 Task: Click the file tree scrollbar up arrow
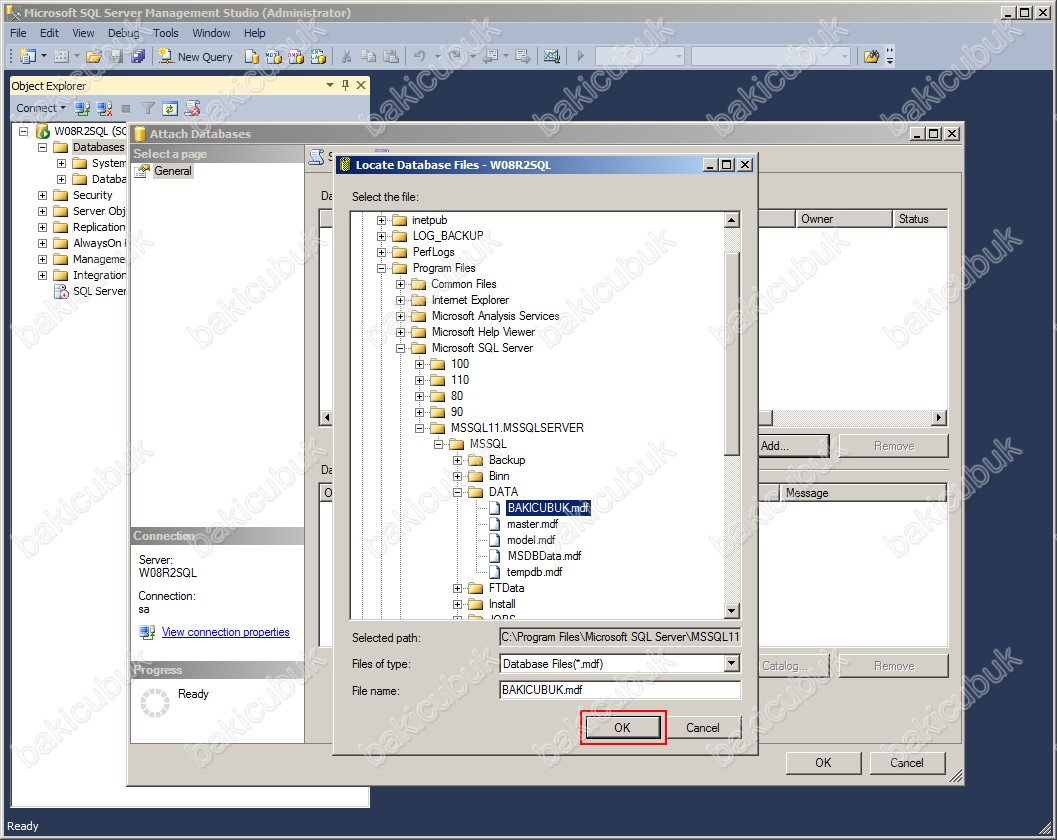point(732,220)
